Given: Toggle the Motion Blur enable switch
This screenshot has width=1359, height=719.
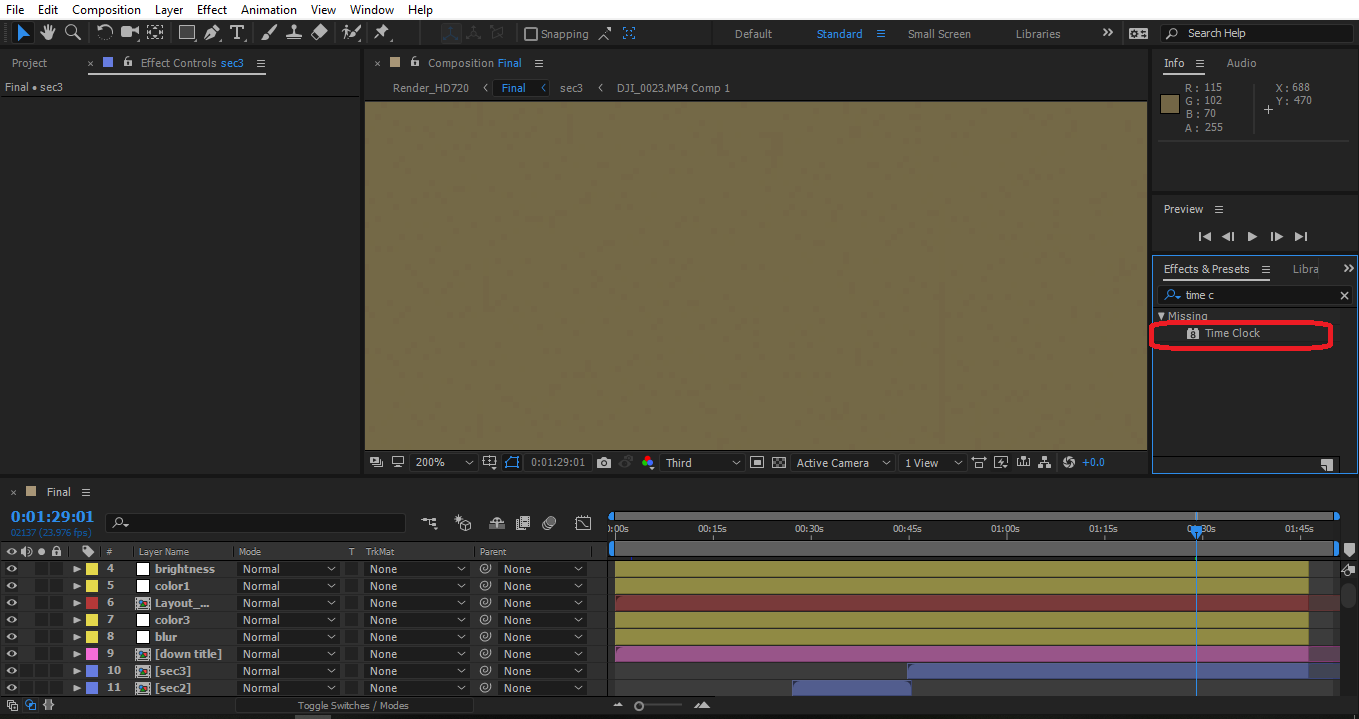Looking at the screenshot, I should [x=549, y=523].
